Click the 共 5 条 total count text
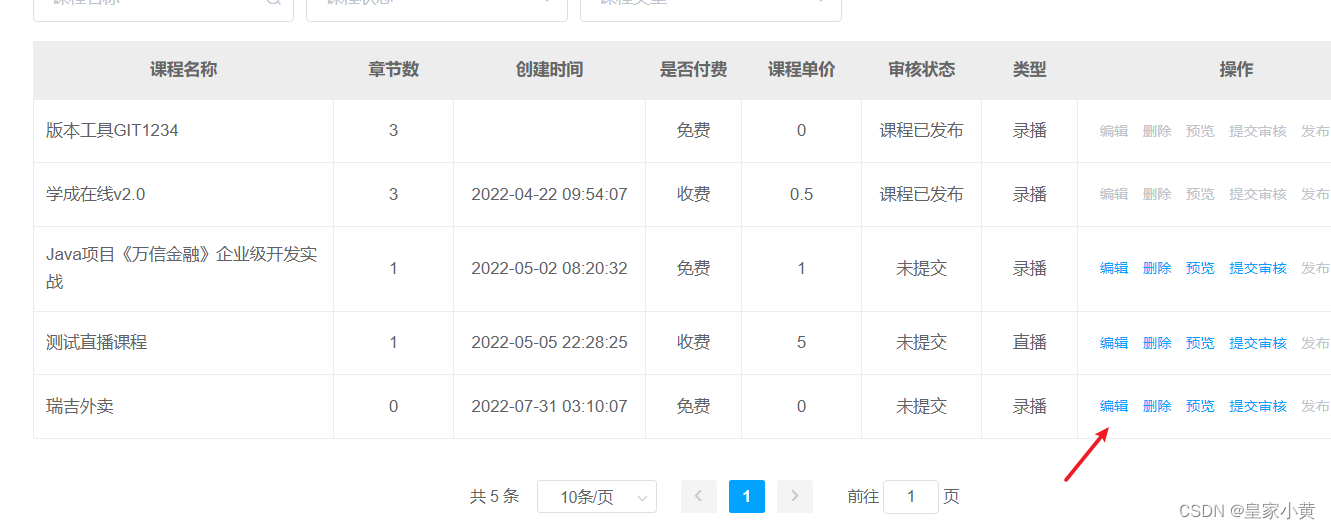Viewport: 1331px width, 529px height. 495,496
